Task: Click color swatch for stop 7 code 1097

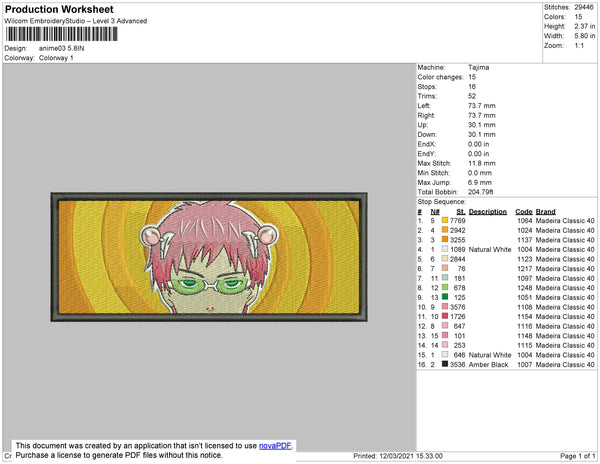Action: click(x=445, y=278)
